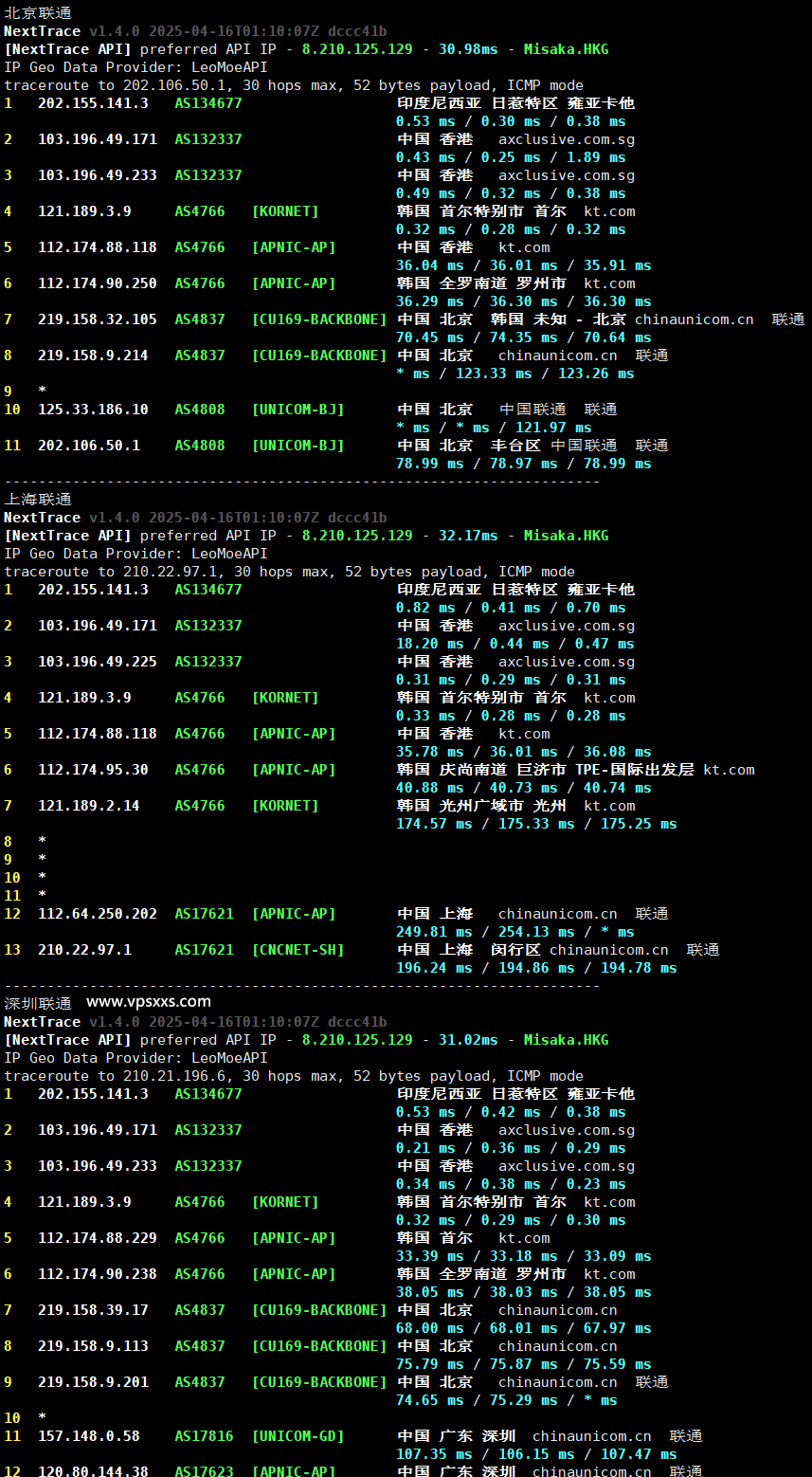Click the latency value 174.57 ms
This screenshot has width=812, height=1477.
434,824
